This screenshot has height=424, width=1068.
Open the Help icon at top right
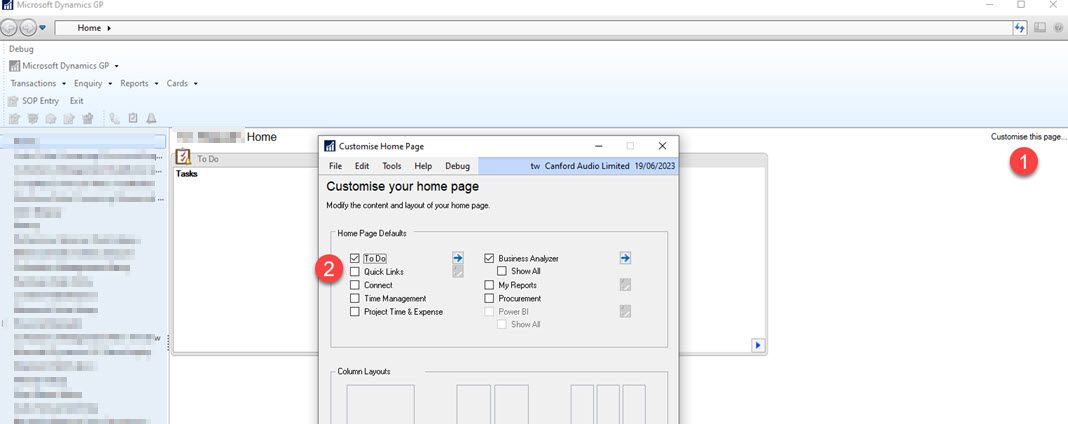1058,28
